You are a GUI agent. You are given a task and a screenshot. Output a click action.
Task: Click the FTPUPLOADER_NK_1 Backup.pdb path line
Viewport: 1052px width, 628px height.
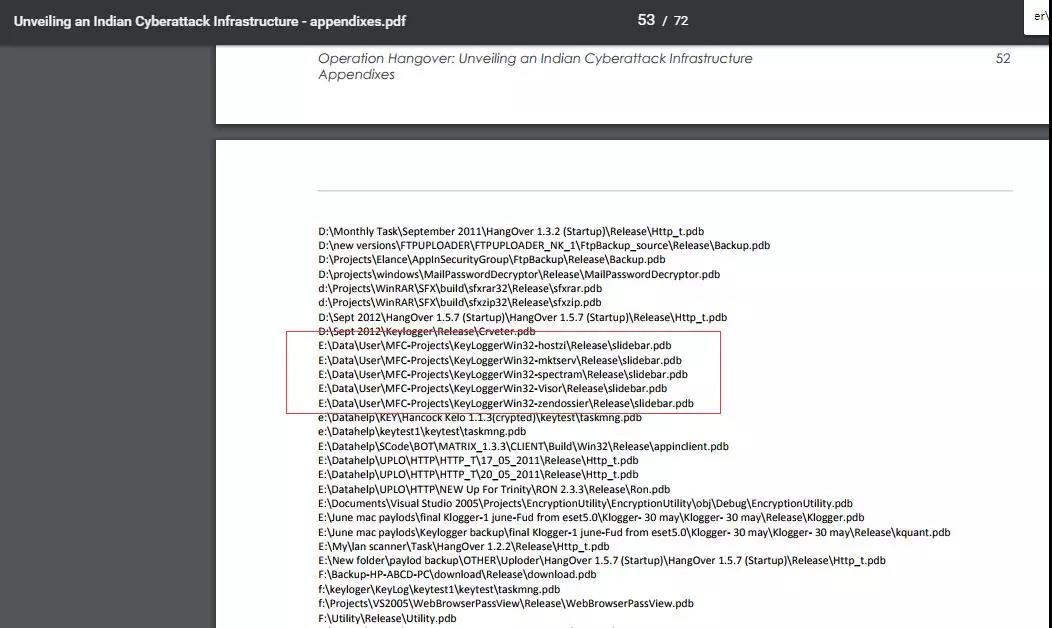click(543, 246)
